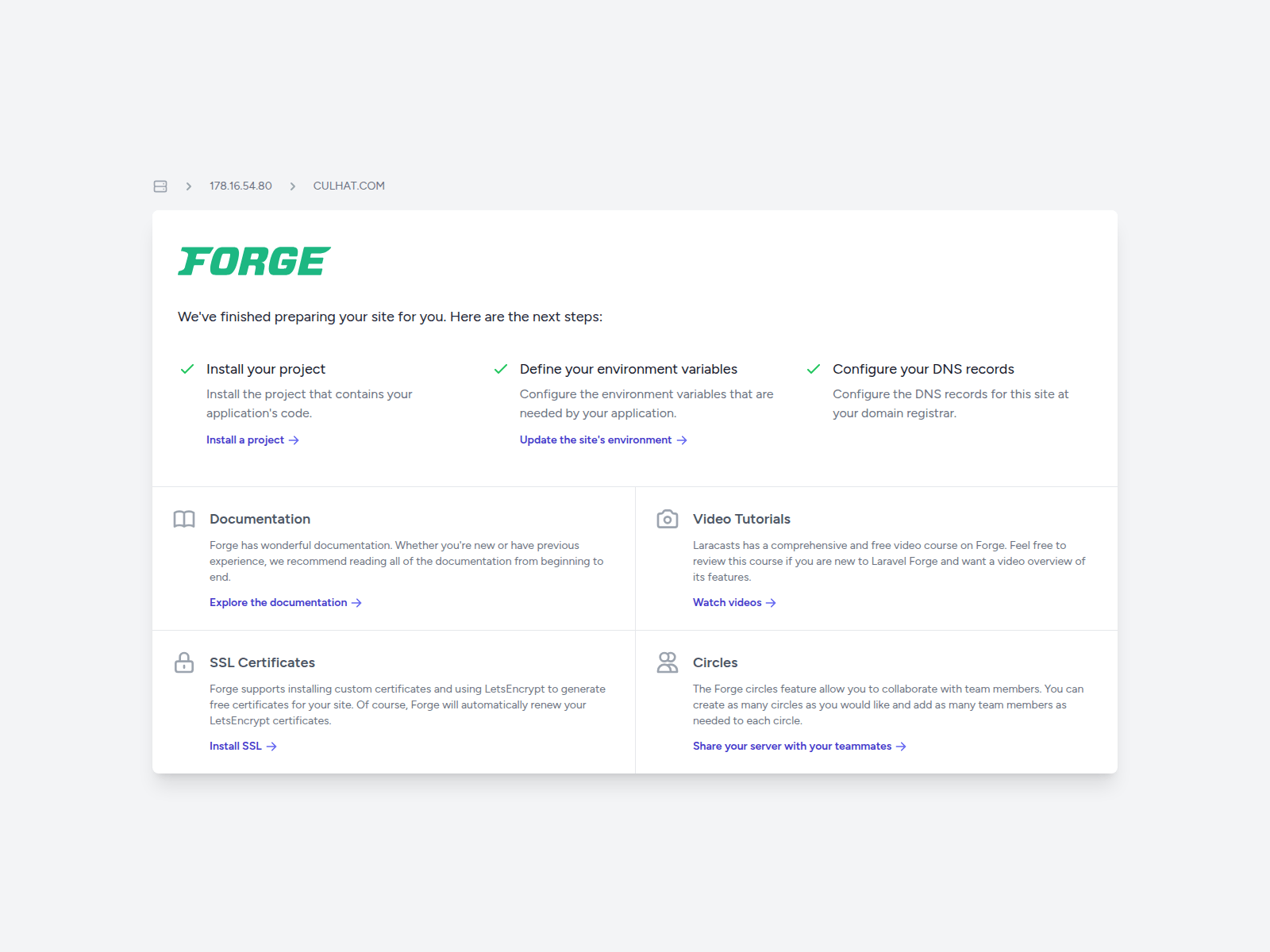Open Explore the documentation link
The width and height of the screenshot is (1270, 952).
click(286, 602)
